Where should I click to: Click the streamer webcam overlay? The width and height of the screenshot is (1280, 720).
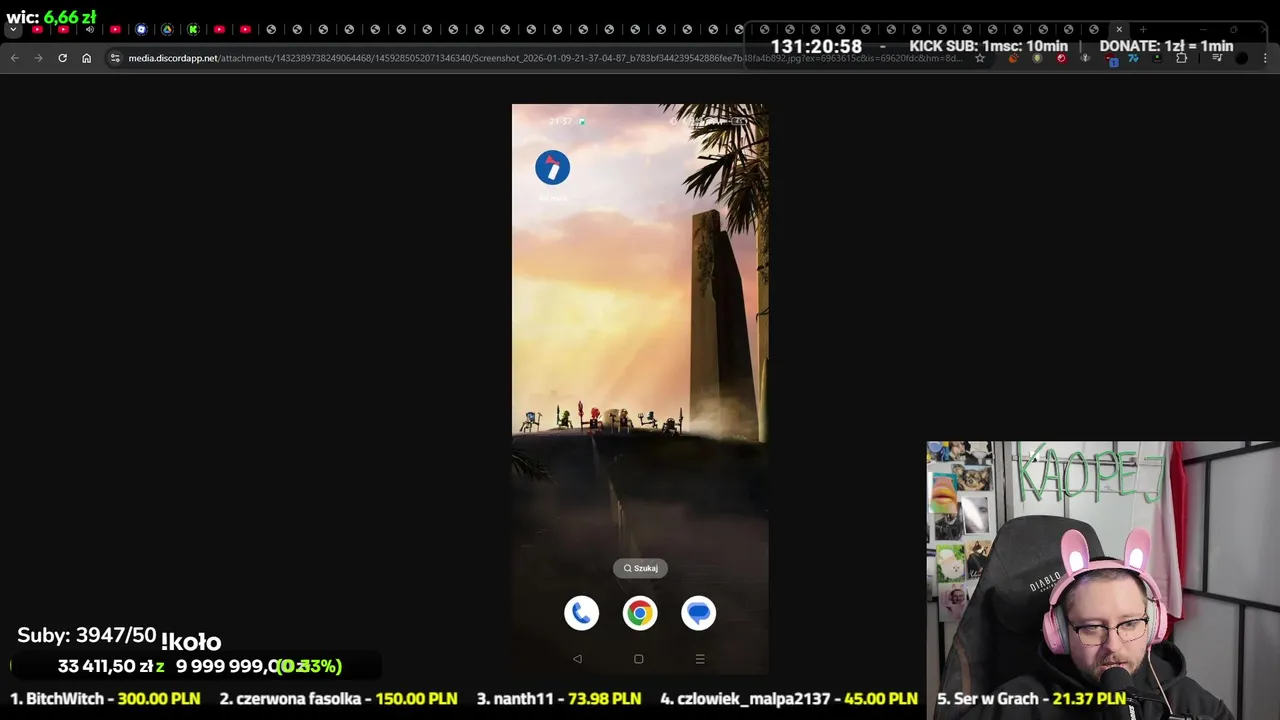1103,580
